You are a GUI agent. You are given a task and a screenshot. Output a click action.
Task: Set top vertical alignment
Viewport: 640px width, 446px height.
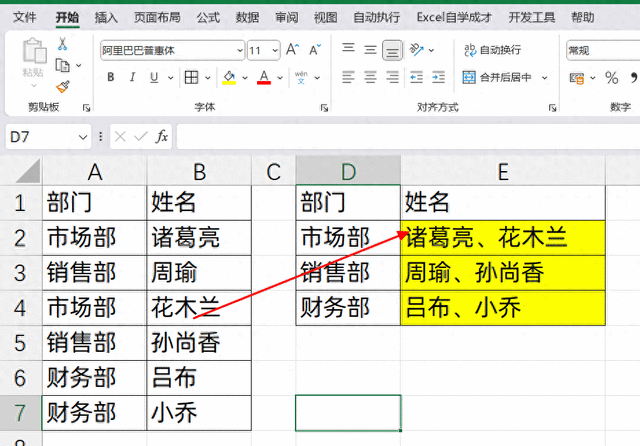click(348, 49)
